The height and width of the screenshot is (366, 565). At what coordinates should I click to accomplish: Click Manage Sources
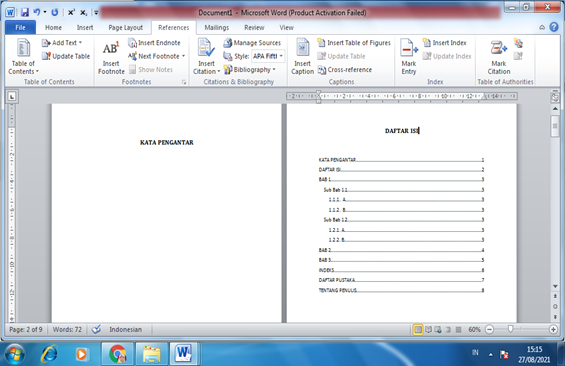252,43
